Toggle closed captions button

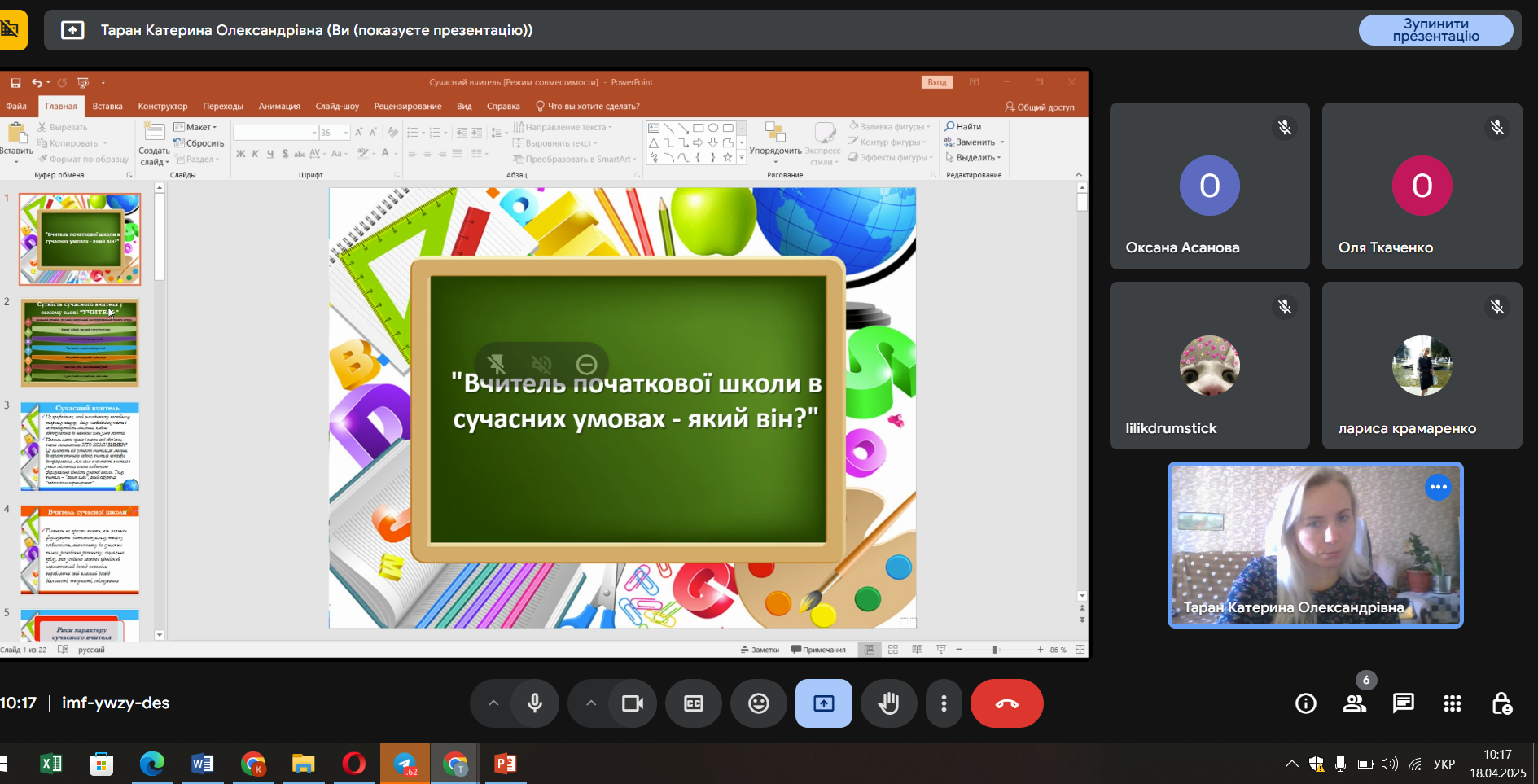click(x=693, y=703)
